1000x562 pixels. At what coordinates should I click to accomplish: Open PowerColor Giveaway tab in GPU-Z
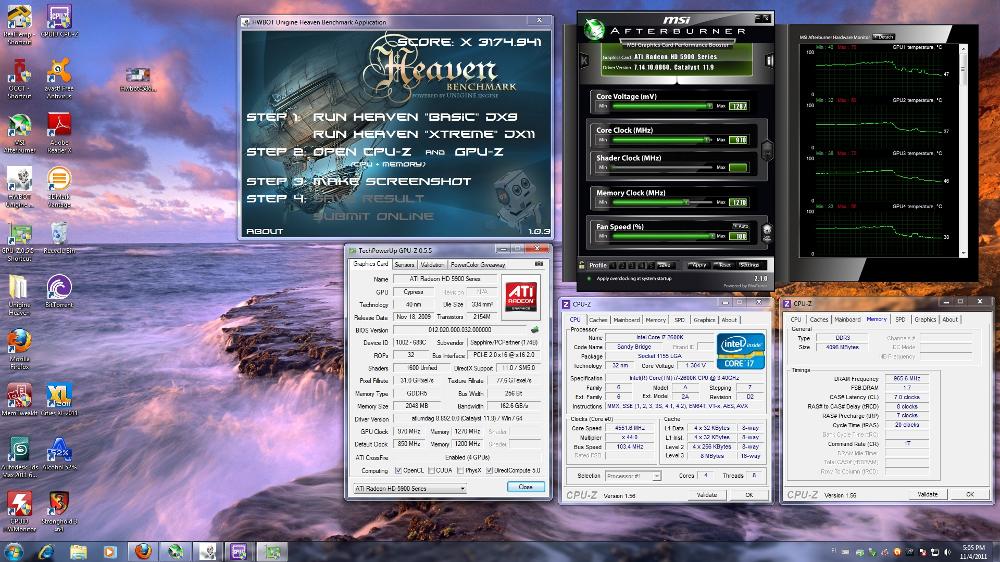click(x=478, y=265)
